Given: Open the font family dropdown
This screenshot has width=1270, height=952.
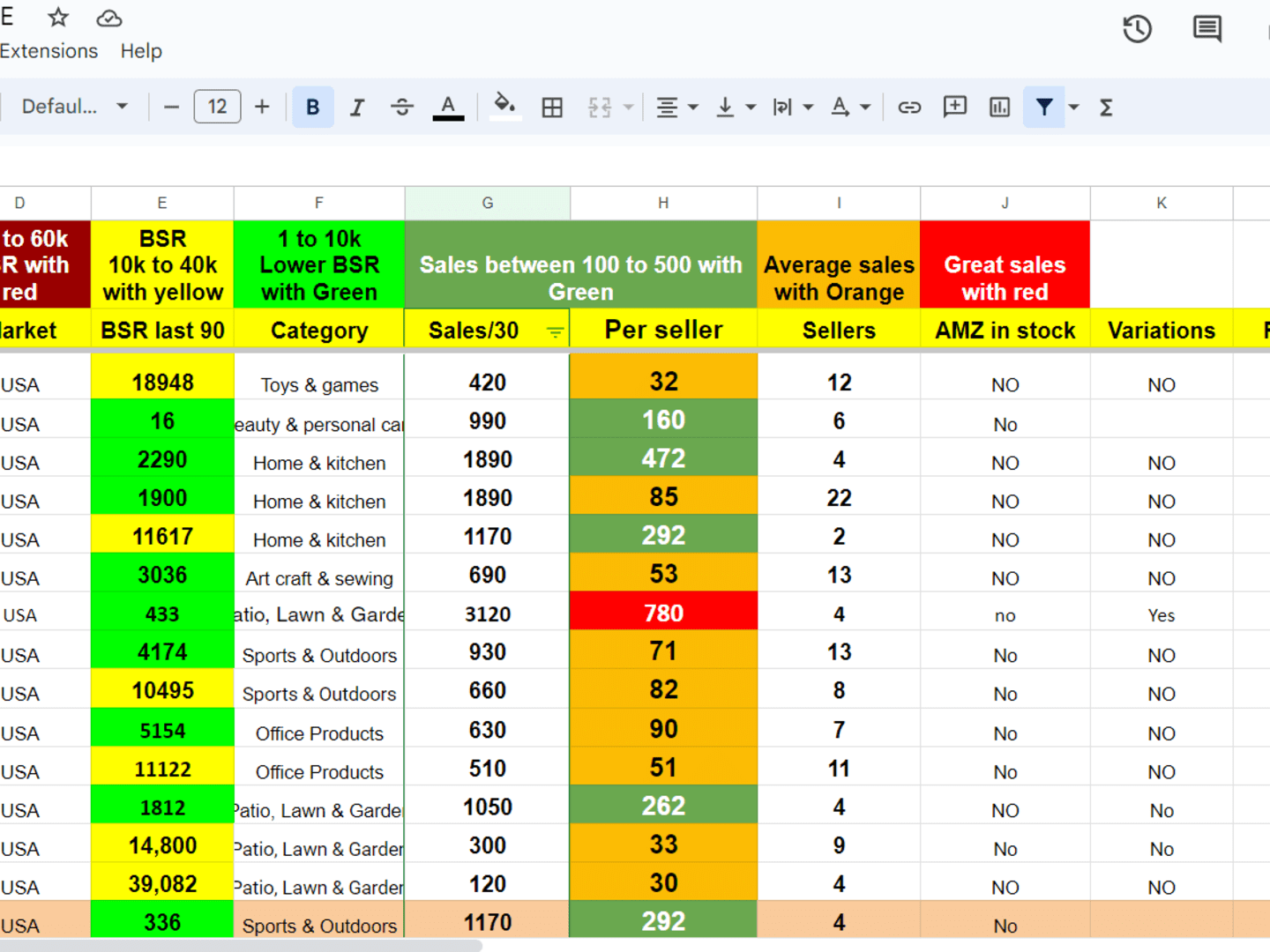Looking at the screenshot, I should click(x=73, y=108).
